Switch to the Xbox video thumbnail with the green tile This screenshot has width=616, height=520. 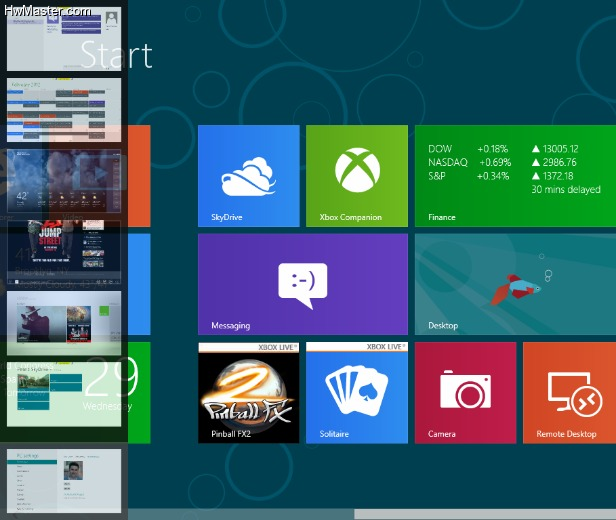64,323
